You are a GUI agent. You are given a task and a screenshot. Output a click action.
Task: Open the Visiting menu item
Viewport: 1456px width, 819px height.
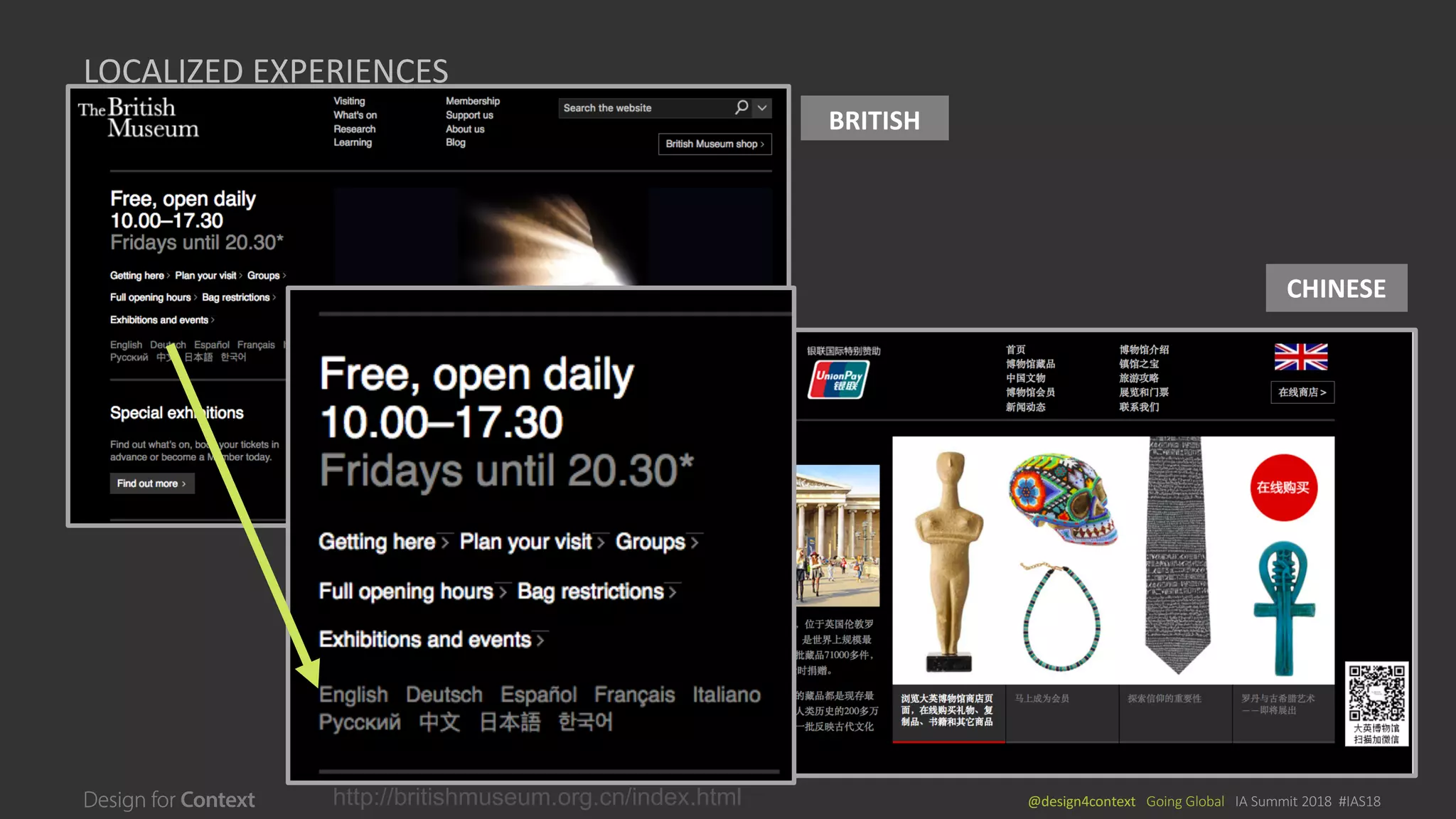(x=349, y=101)
